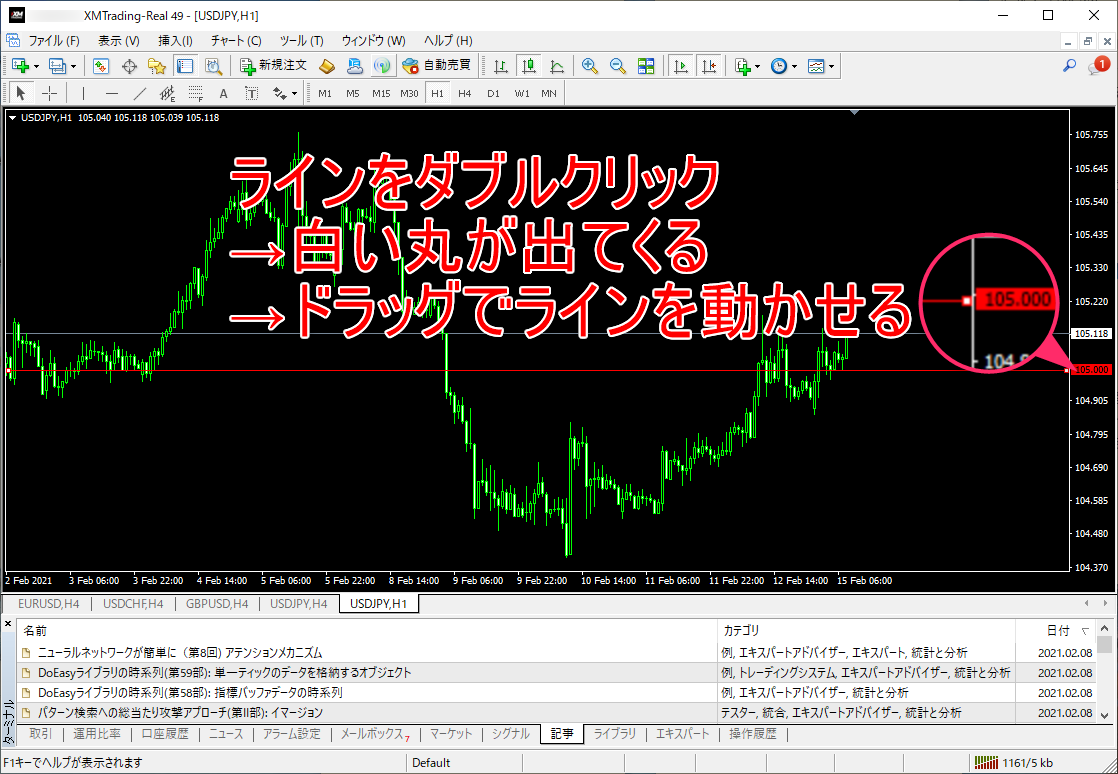The height and width of the screenshot is (774, 1118).
Task: Toggle the Navigator panel star-folder icon
Action: pos(157,66)
